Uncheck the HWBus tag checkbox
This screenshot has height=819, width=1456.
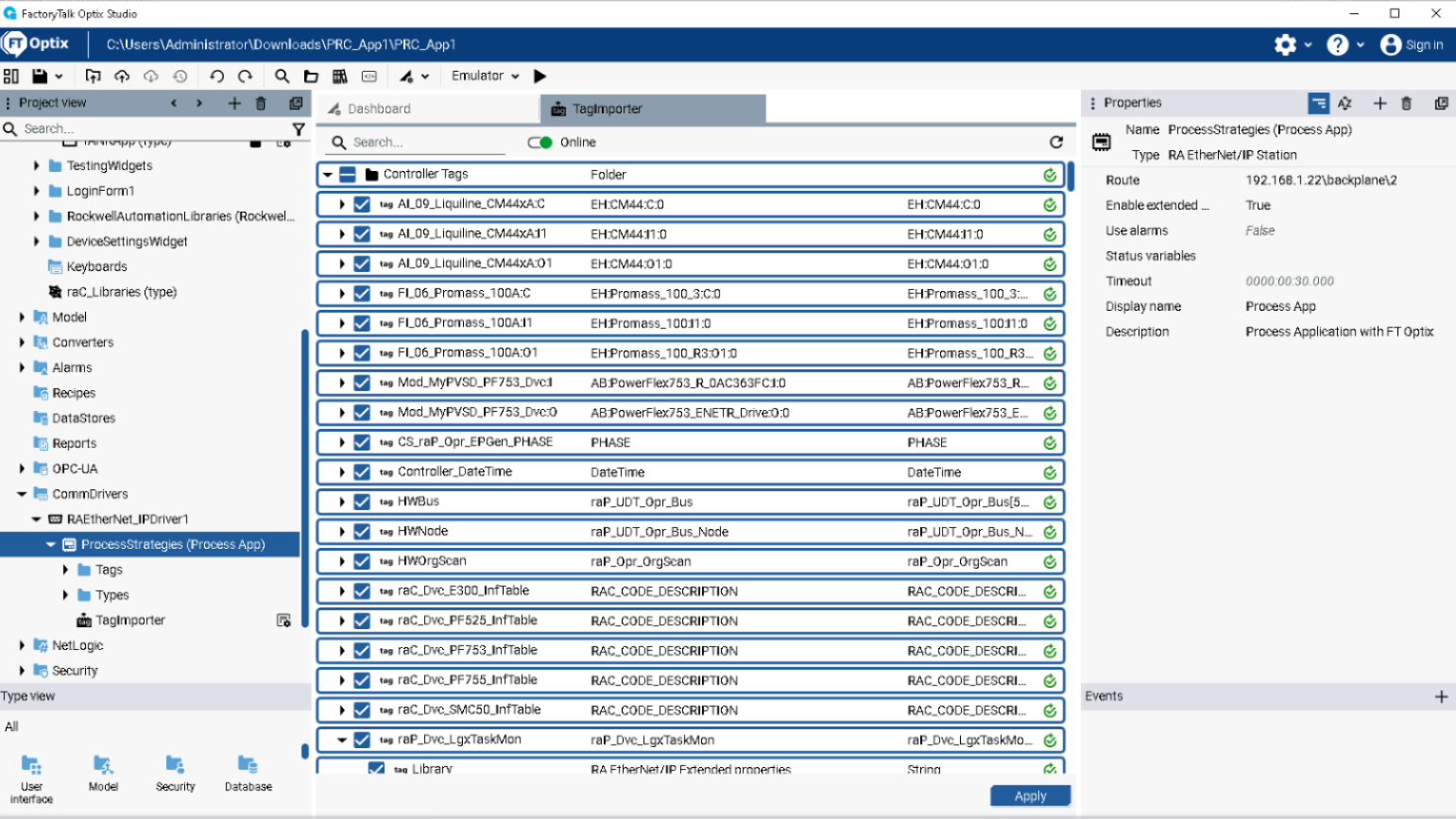coord(361,502)
